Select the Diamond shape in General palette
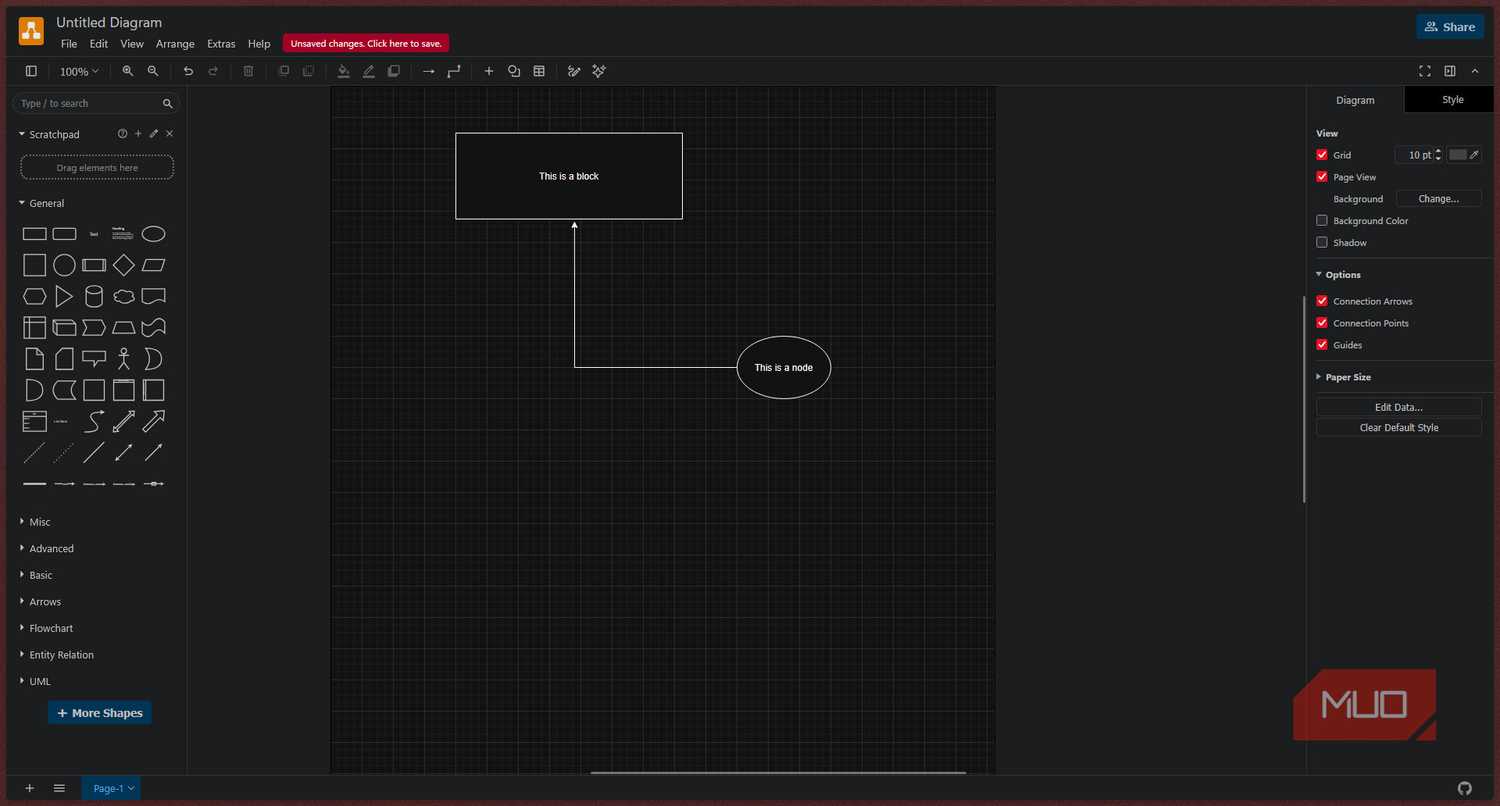This screenshot has width=1500, height=806. point(124,265)
